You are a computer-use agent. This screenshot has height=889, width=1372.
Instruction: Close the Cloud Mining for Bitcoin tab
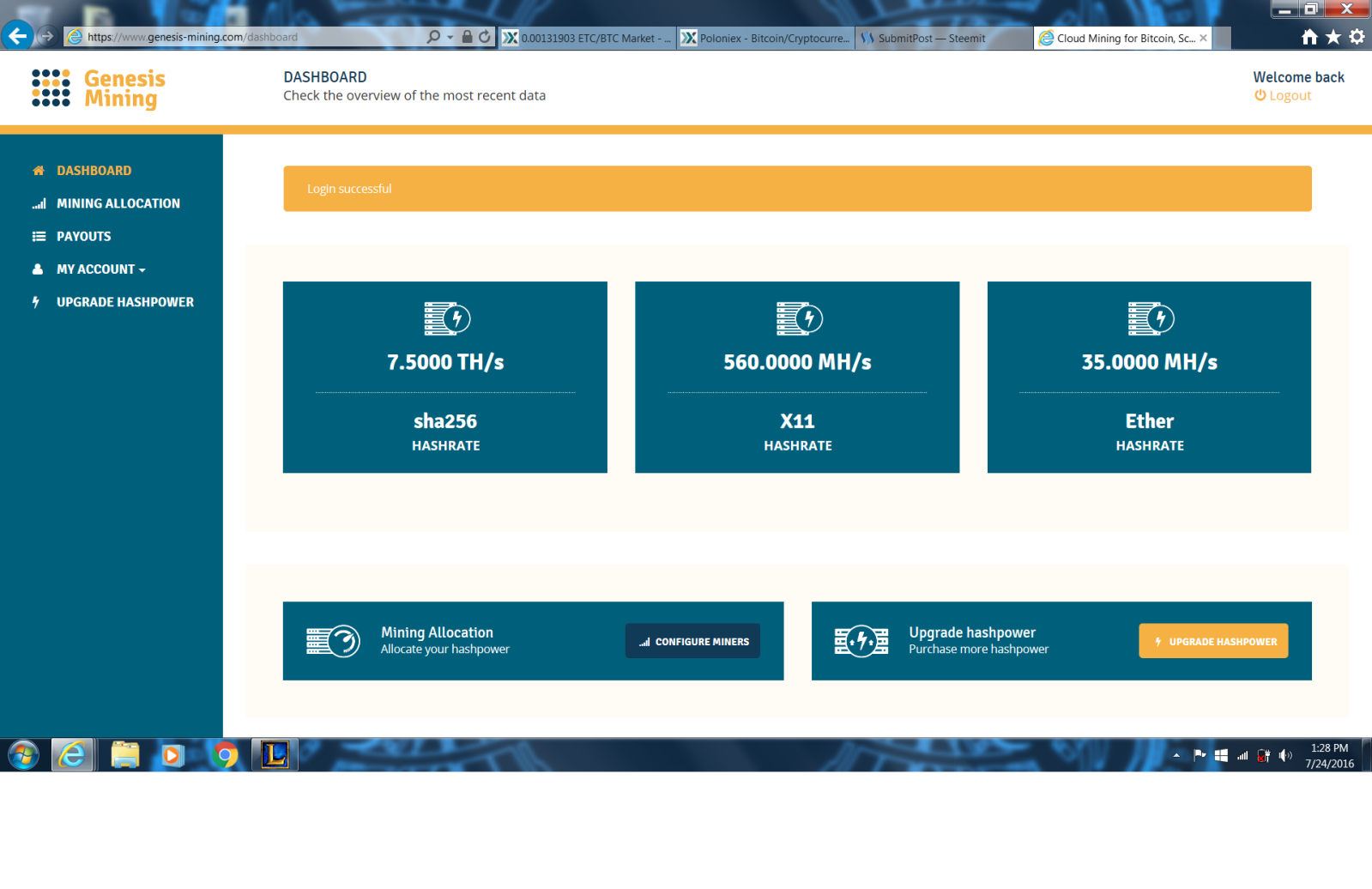(1204, 38)
